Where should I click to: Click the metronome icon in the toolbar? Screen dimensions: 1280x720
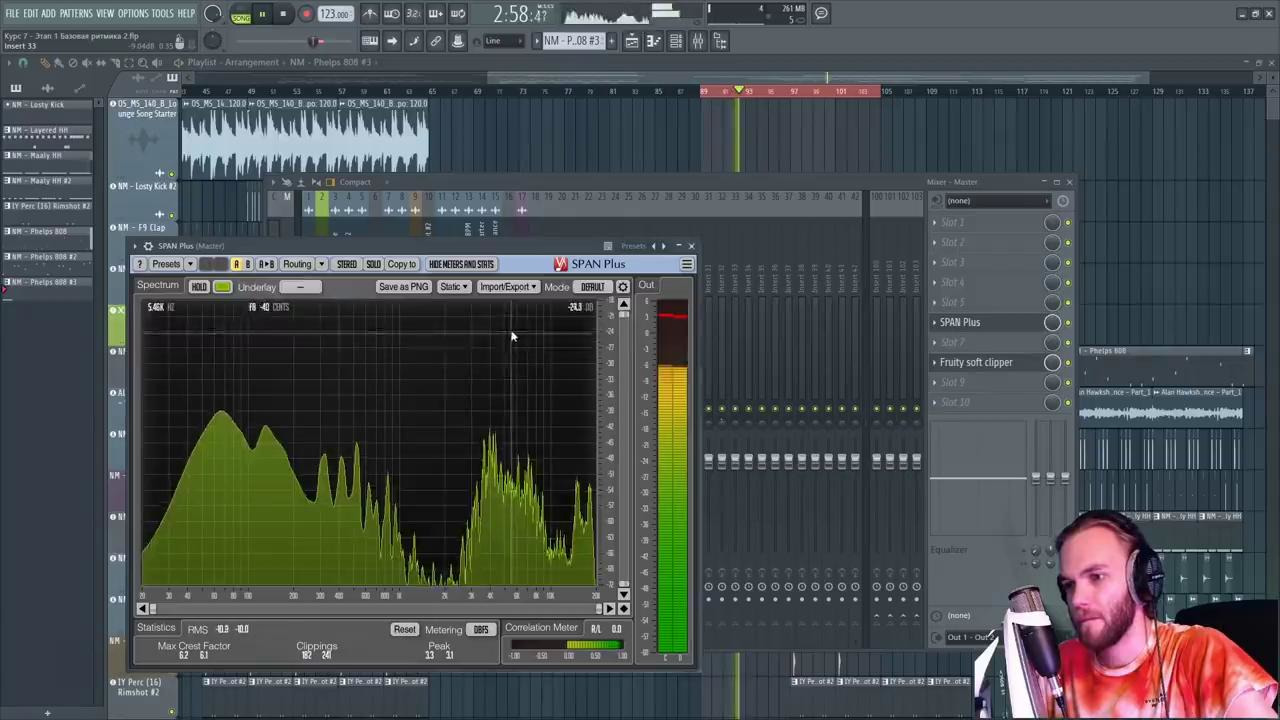[x=370, y=14]
